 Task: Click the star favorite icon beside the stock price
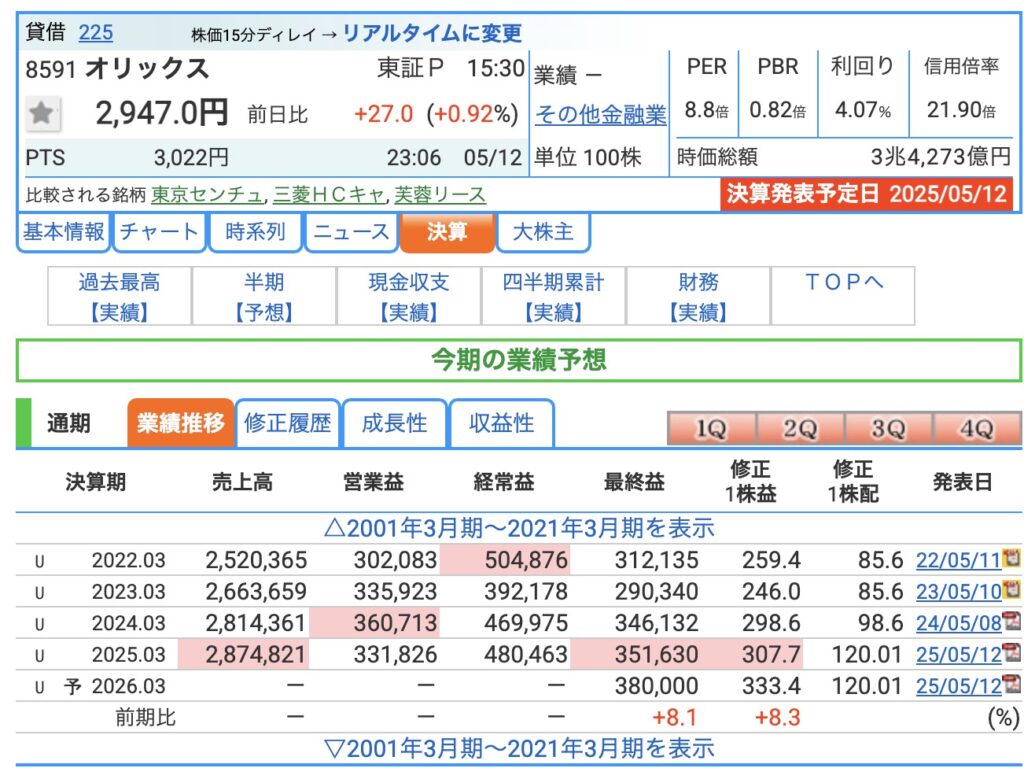click(42, 114)
